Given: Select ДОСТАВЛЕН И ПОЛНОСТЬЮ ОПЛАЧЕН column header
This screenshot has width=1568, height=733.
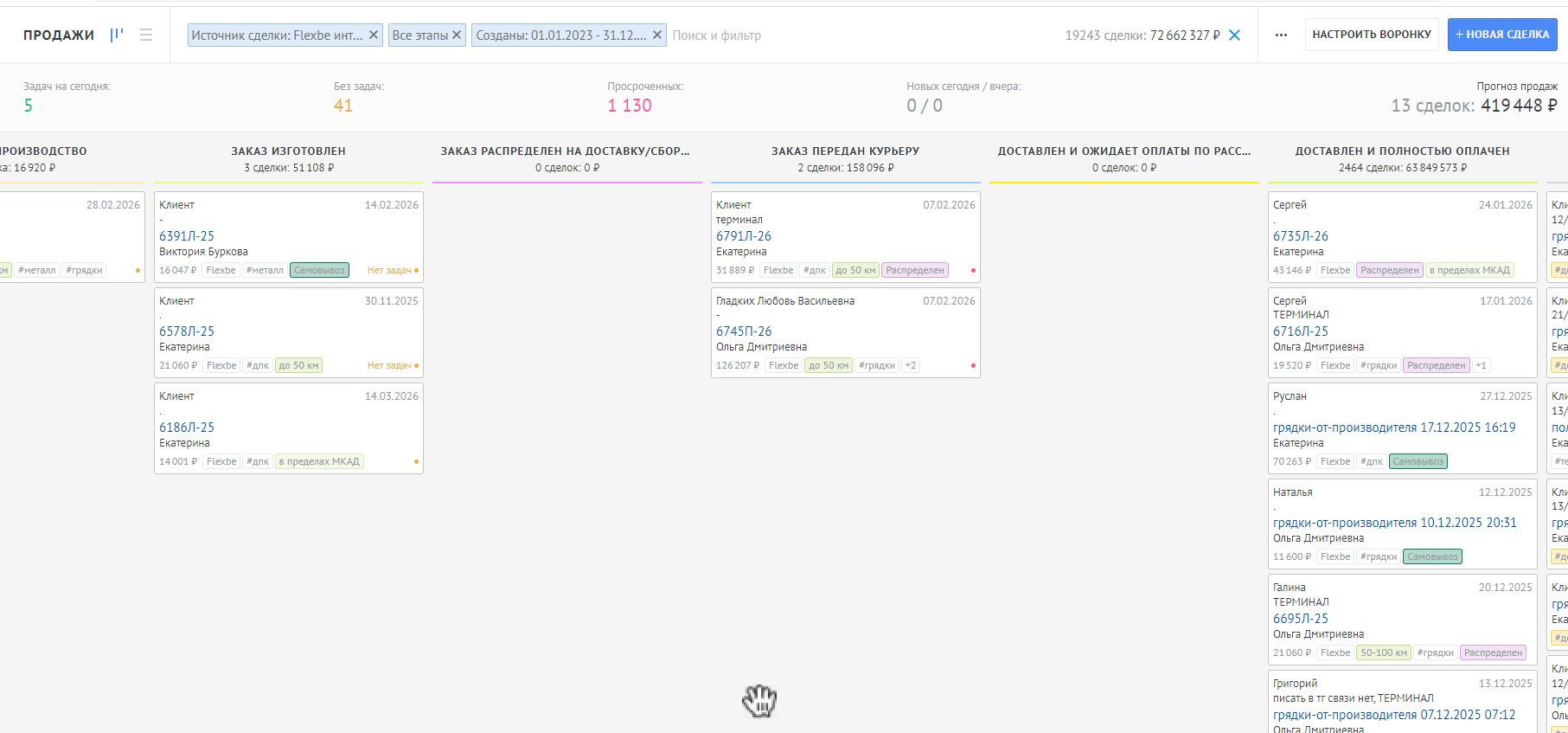Looking at the screenshot, I should [1402, 151].
